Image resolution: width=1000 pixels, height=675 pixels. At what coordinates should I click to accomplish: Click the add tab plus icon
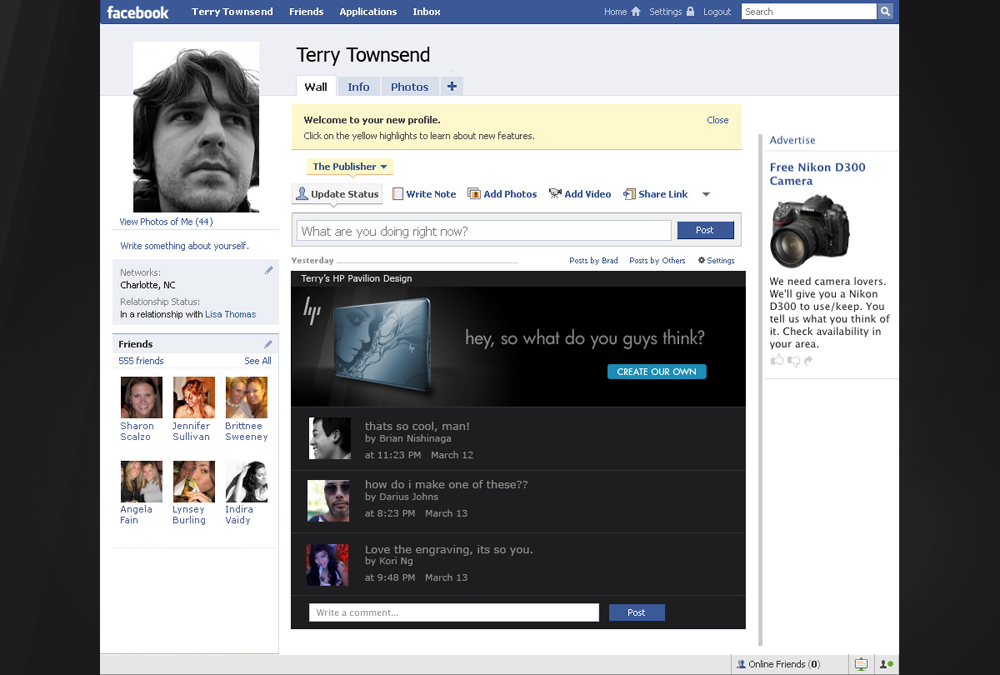(x=452, y=86)
